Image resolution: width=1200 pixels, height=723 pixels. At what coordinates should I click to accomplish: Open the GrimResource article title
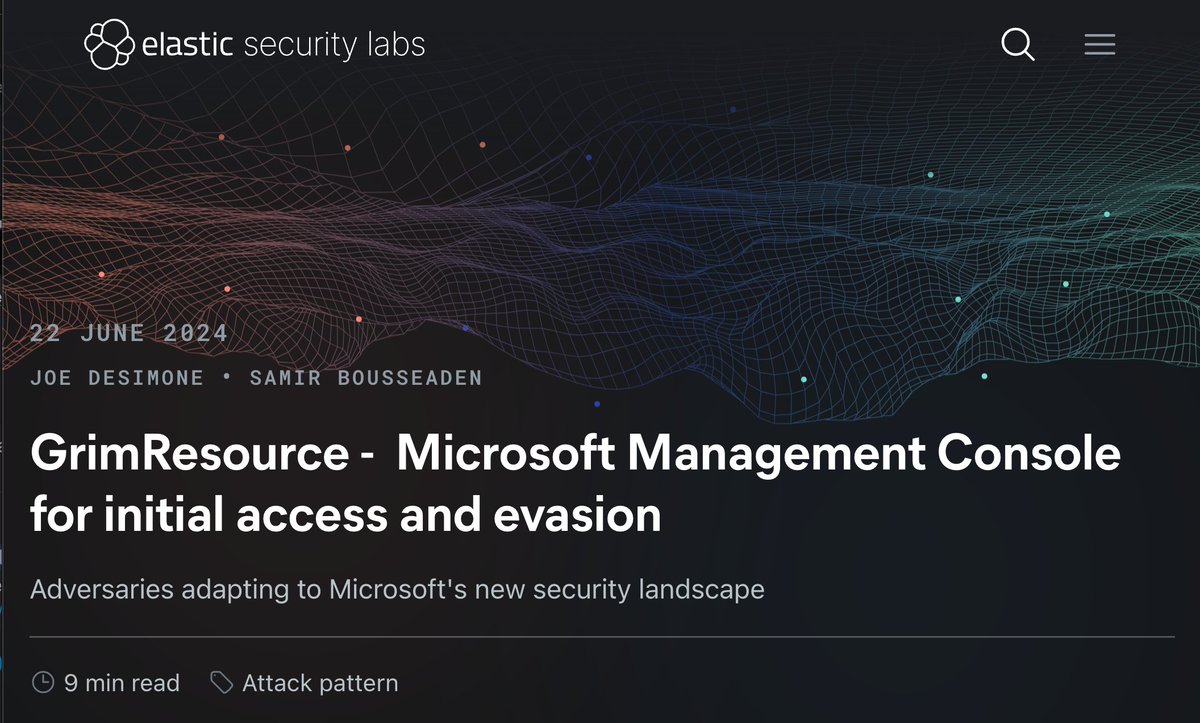[575, 482]
